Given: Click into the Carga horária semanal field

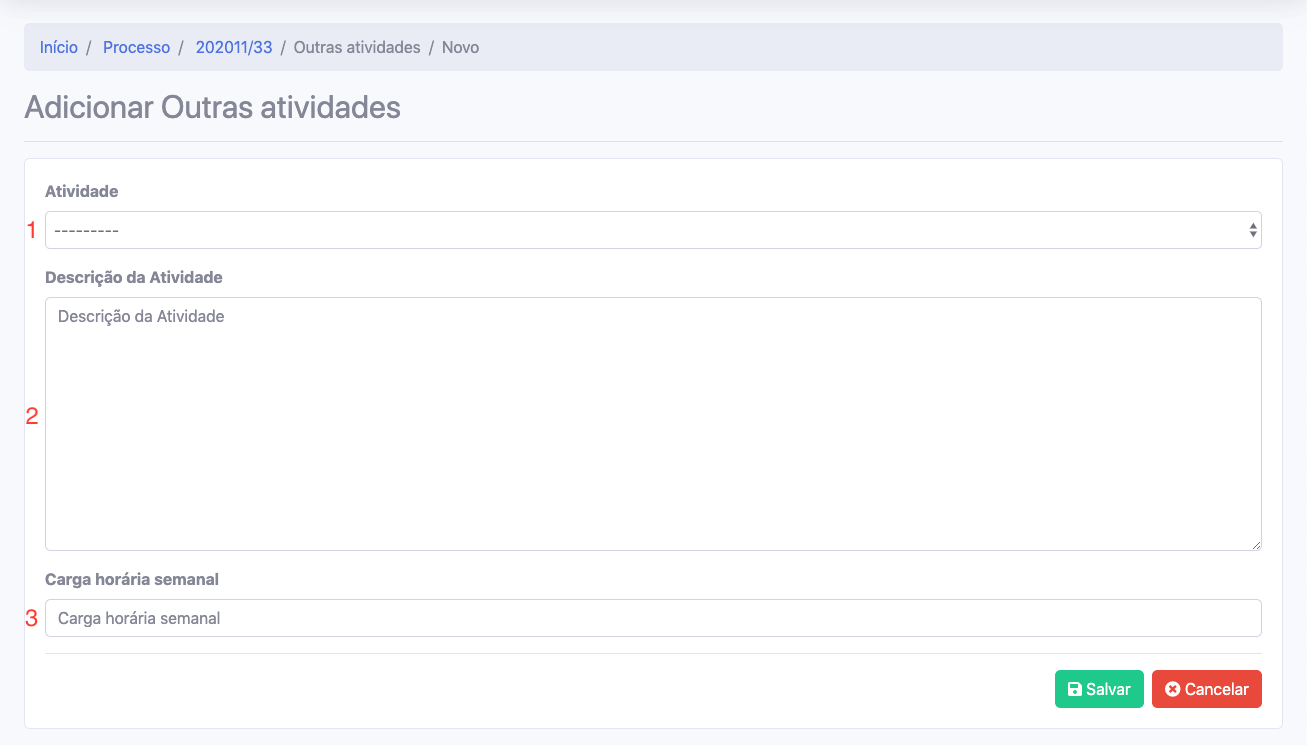Looking at the screenshot, I should coord(652,618).
